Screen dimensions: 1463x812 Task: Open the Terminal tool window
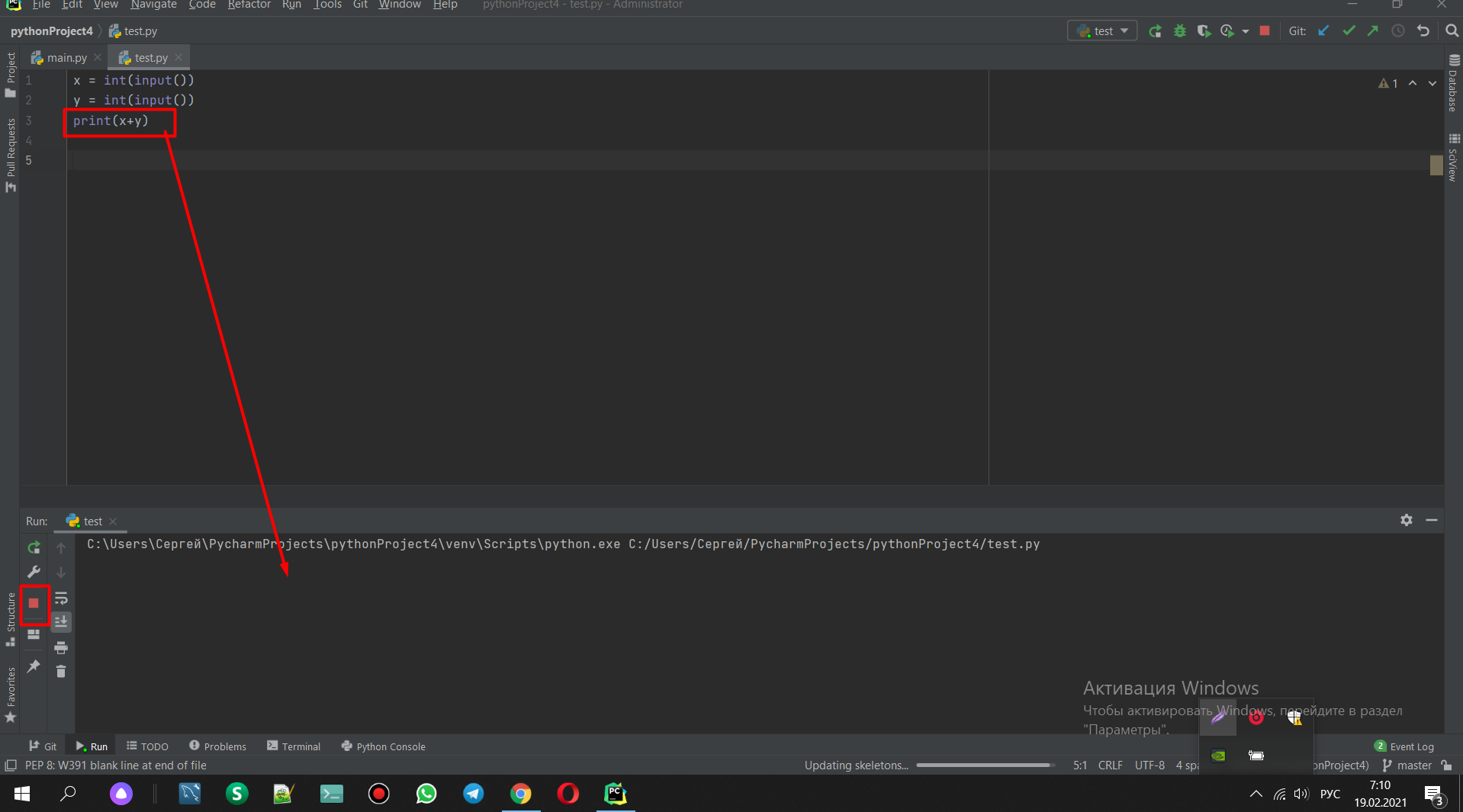[x=294, y=746]
